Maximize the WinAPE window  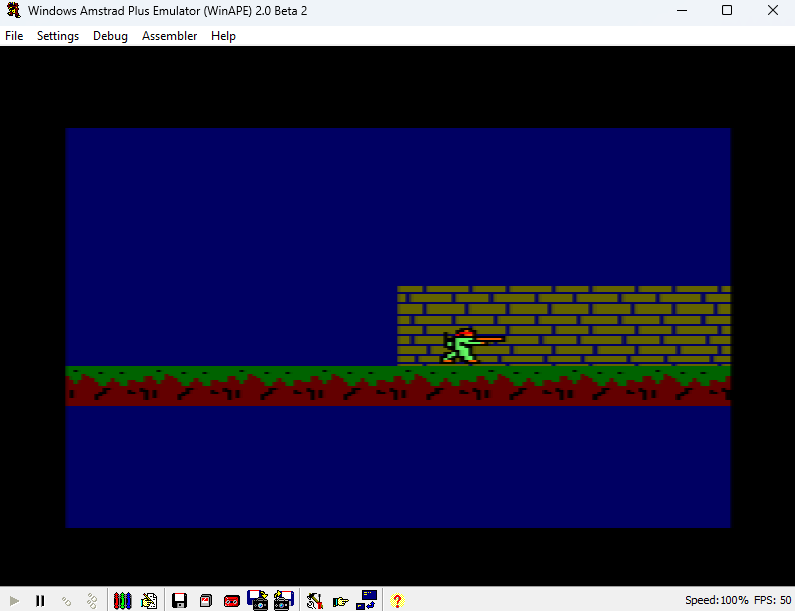click(x=727, y=10)
